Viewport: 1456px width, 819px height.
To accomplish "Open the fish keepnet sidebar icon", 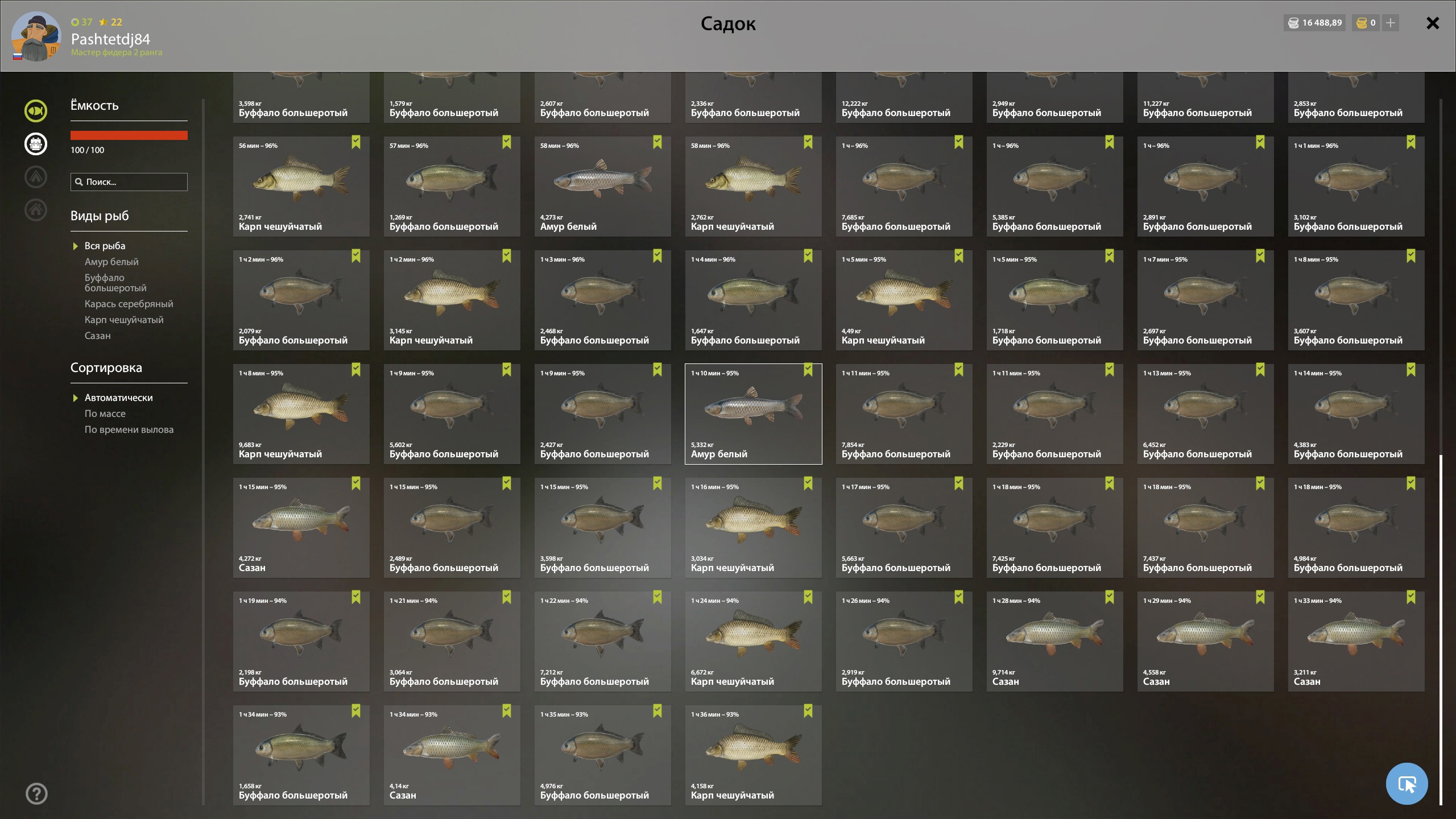I will [x=36, y=110].
